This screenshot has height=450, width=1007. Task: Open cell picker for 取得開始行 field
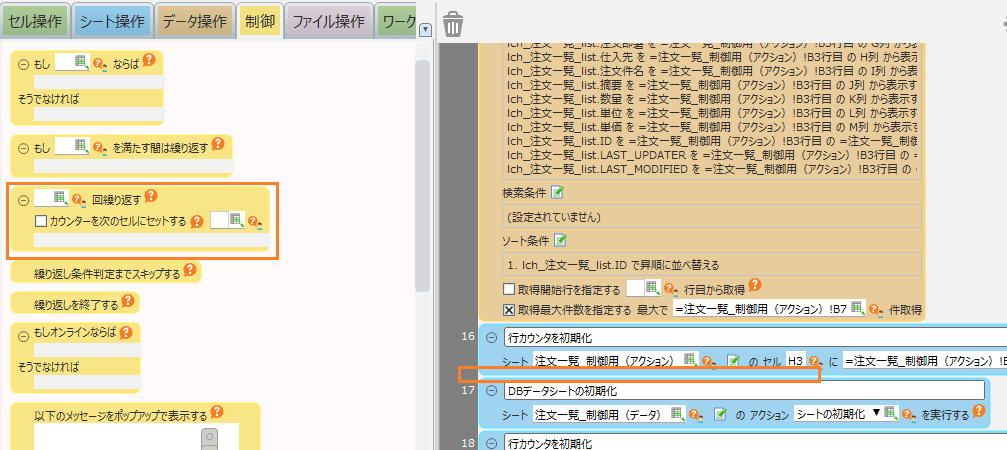tap(652, 287)
